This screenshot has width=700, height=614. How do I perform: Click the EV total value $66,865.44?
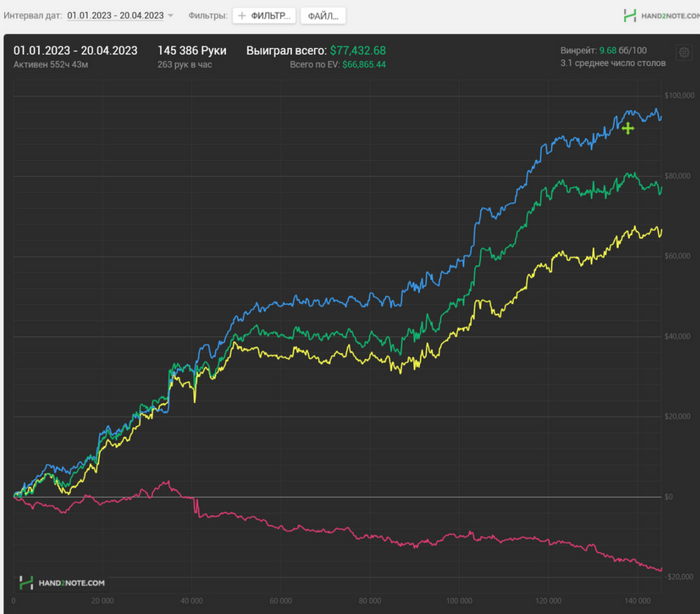coord(364,65)
